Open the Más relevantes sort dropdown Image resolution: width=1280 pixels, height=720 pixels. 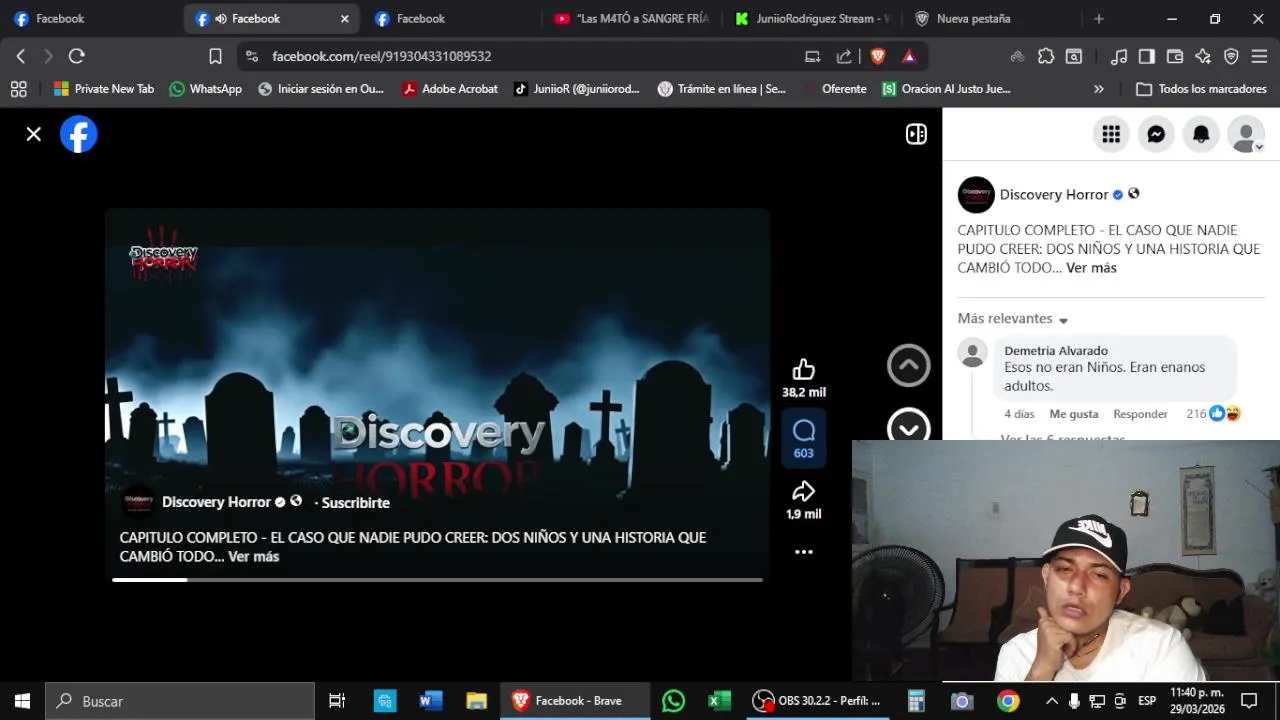(x=1013, y=319)
